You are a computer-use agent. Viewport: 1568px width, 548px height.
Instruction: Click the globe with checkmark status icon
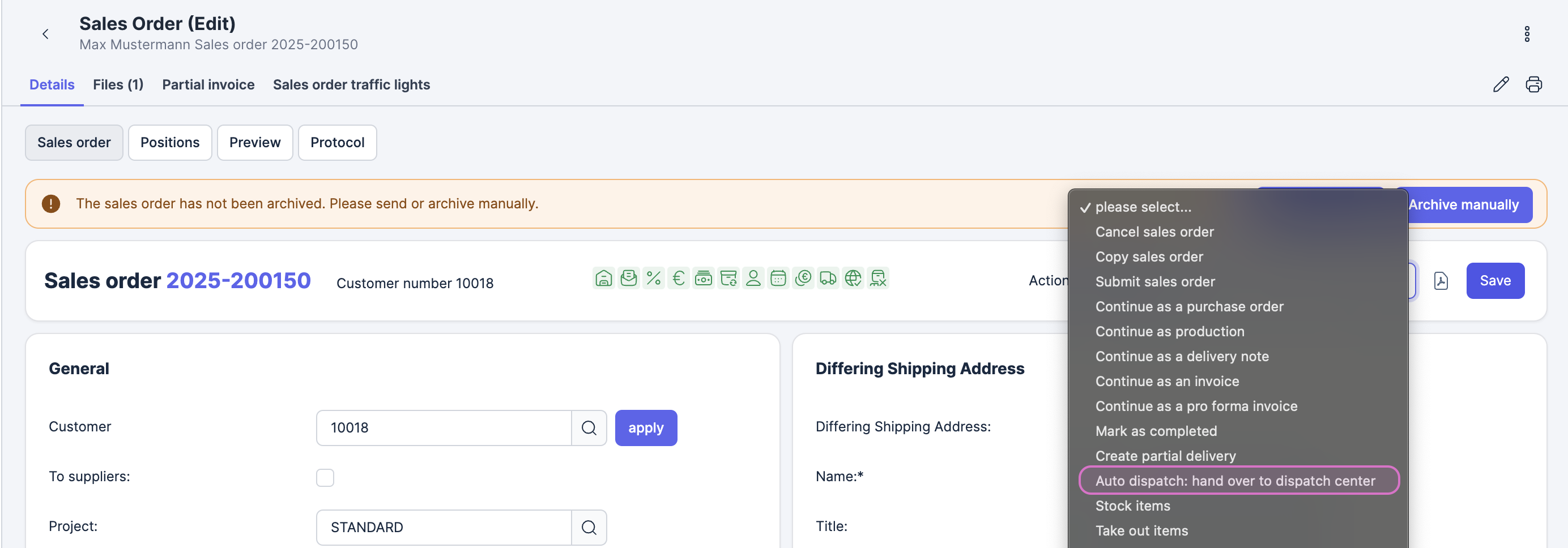click(853, 279)
